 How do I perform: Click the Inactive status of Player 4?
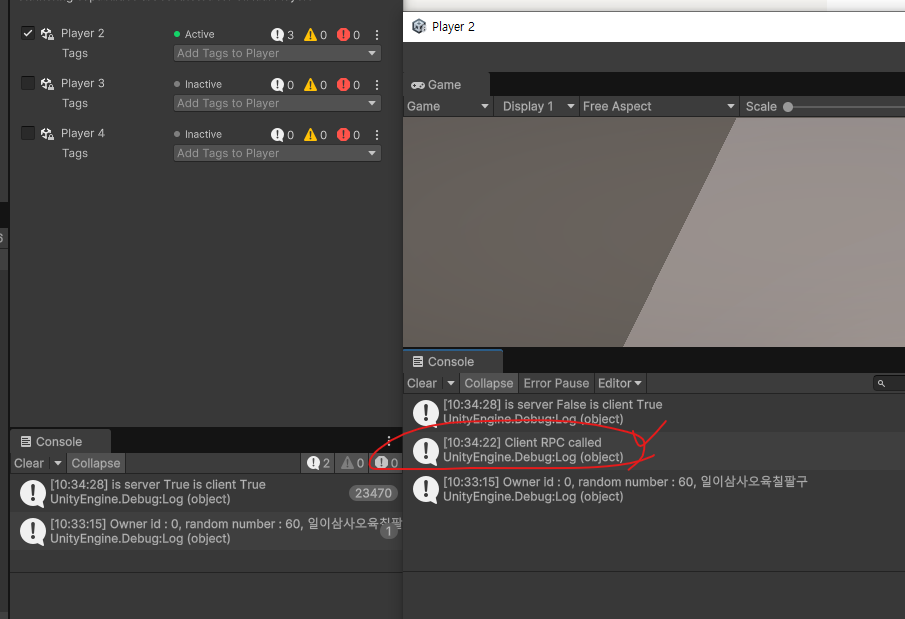(198, 135)
